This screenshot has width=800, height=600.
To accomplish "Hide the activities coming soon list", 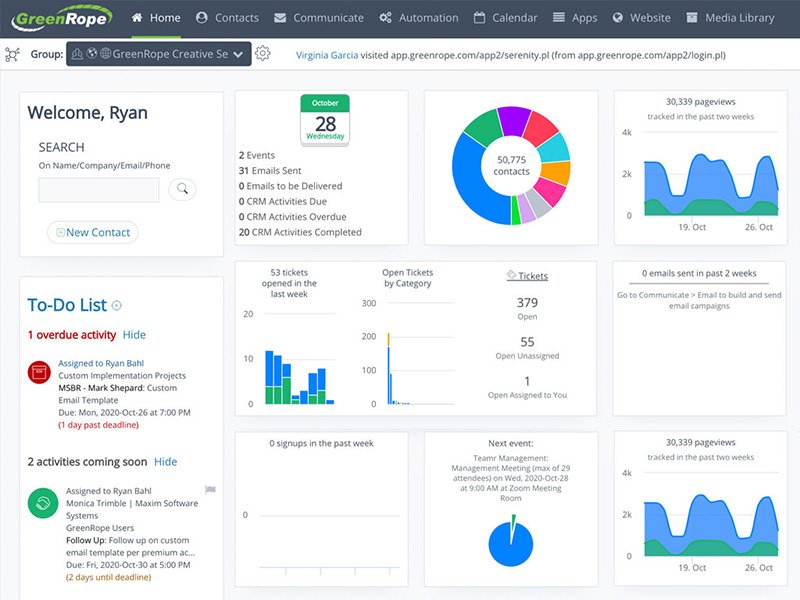I will click(x=164, y=462).
